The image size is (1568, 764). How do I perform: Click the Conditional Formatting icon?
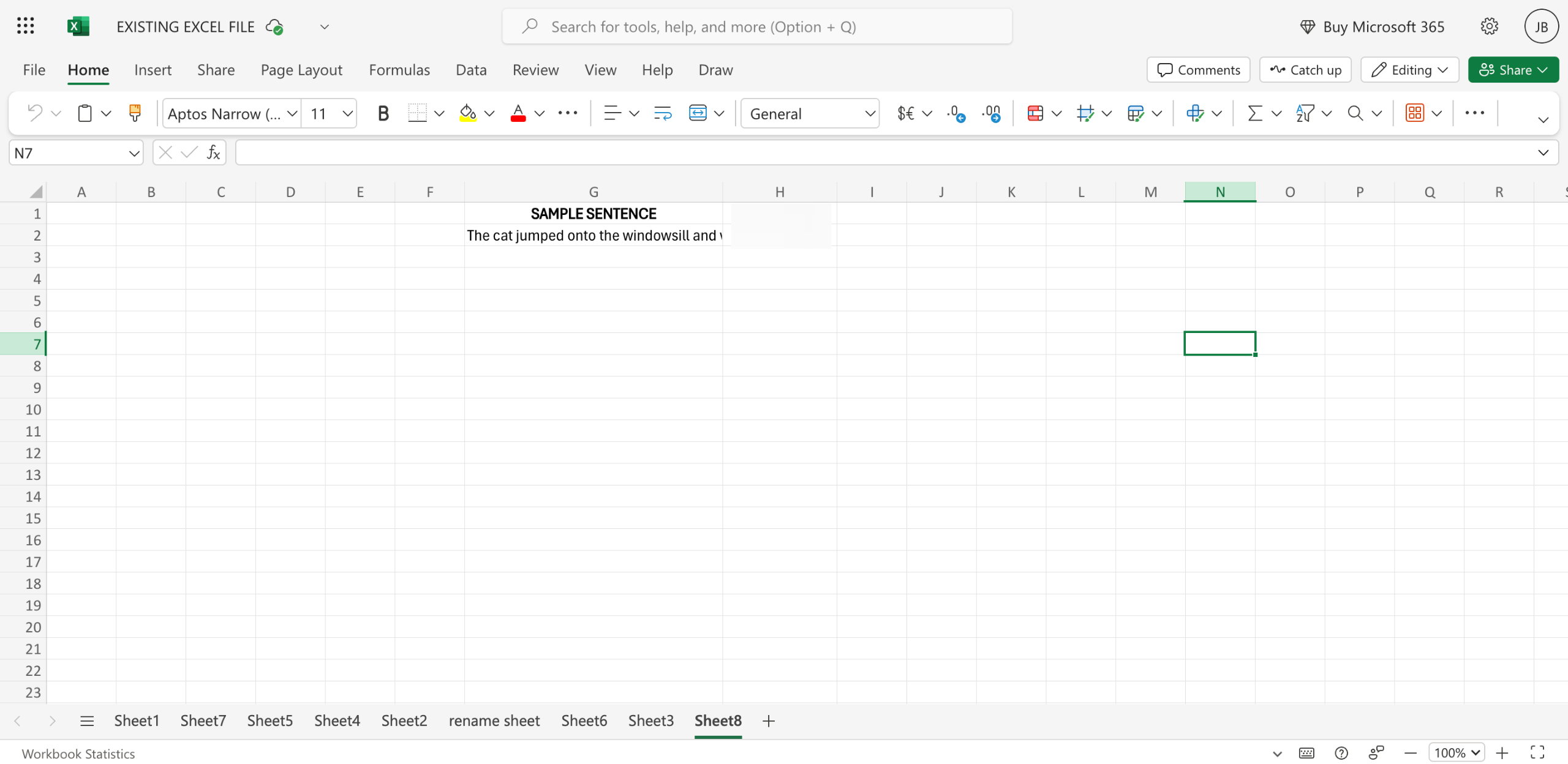(x=1035, y=113)
